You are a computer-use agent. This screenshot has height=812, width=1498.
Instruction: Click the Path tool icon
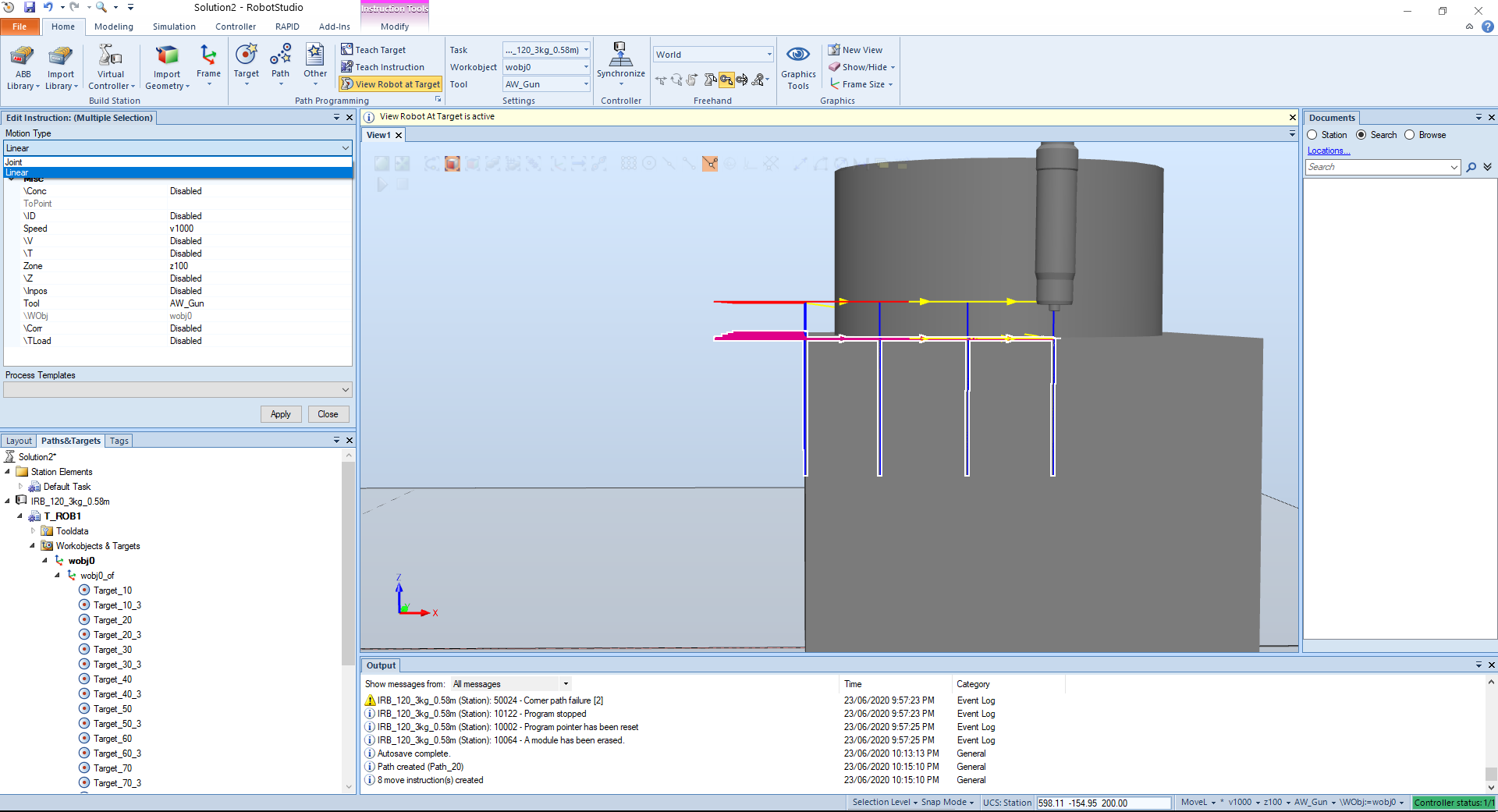(280, 56)
